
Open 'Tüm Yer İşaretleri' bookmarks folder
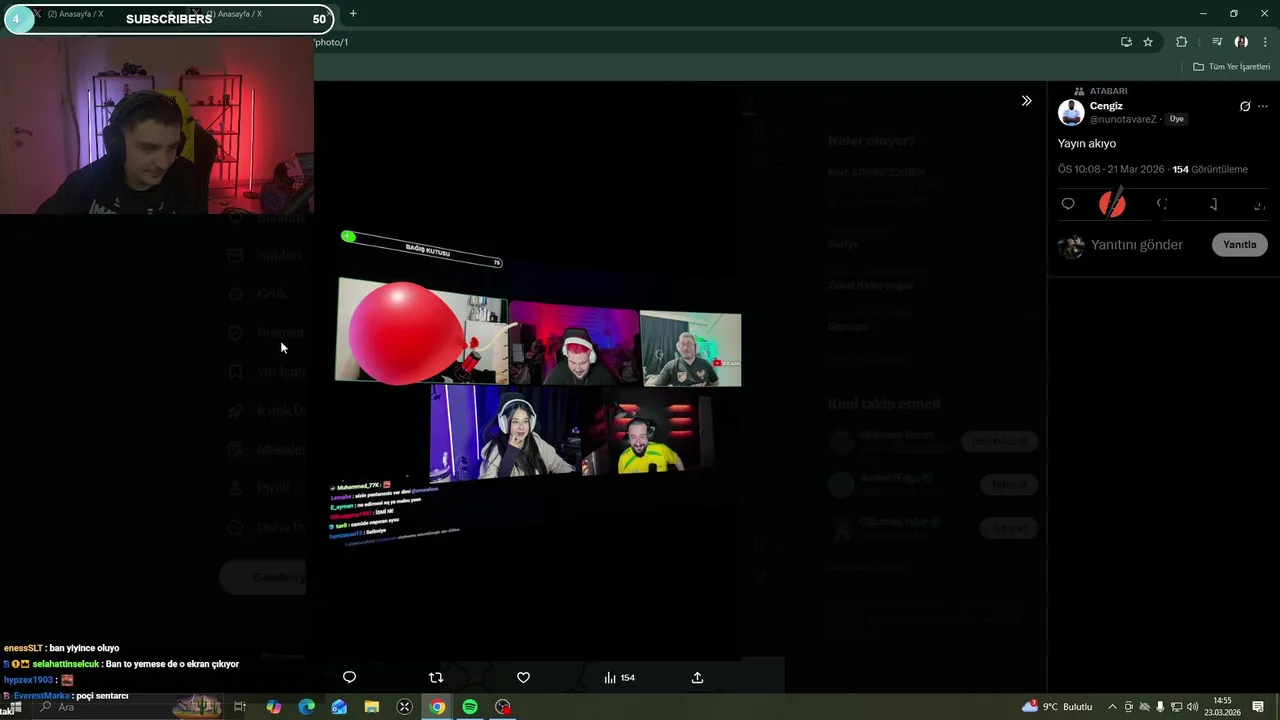[x=1232, y=67]
